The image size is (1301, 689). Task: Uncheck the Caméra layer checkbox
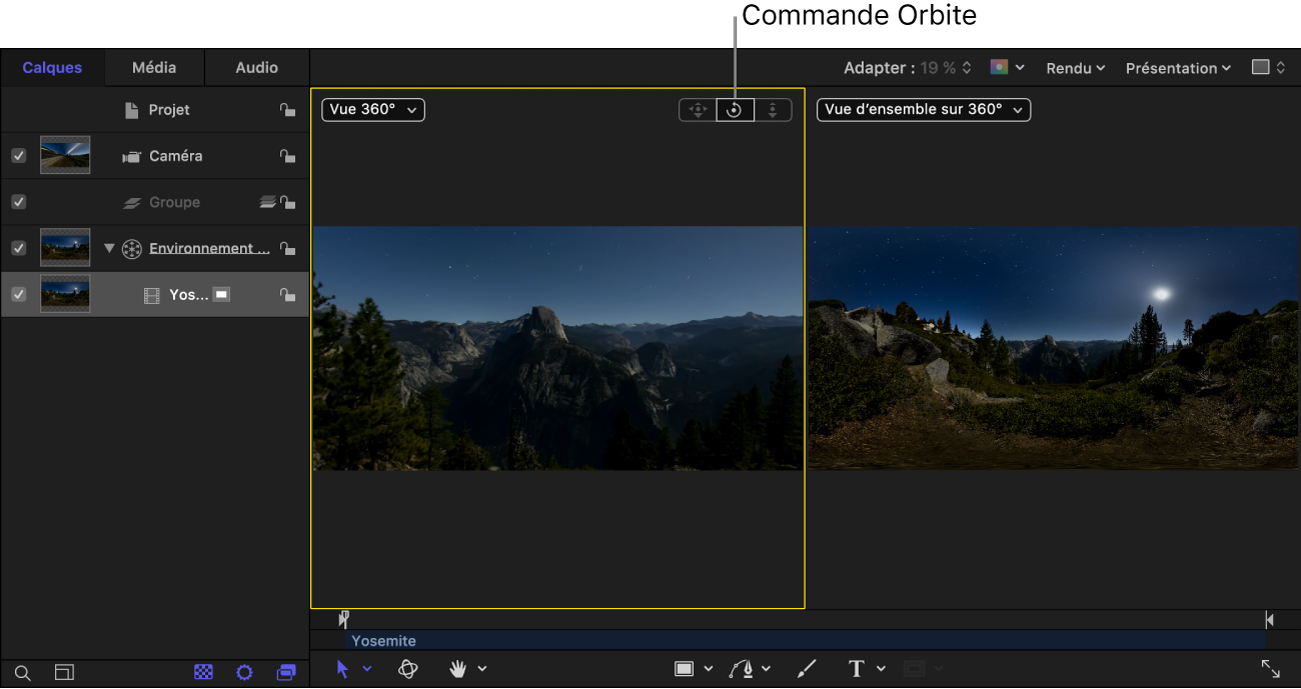18,156
